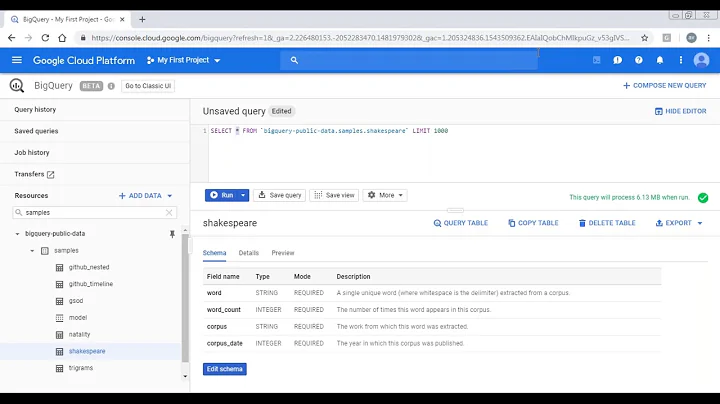Open Chrome three-dot menu

point(709,38)
